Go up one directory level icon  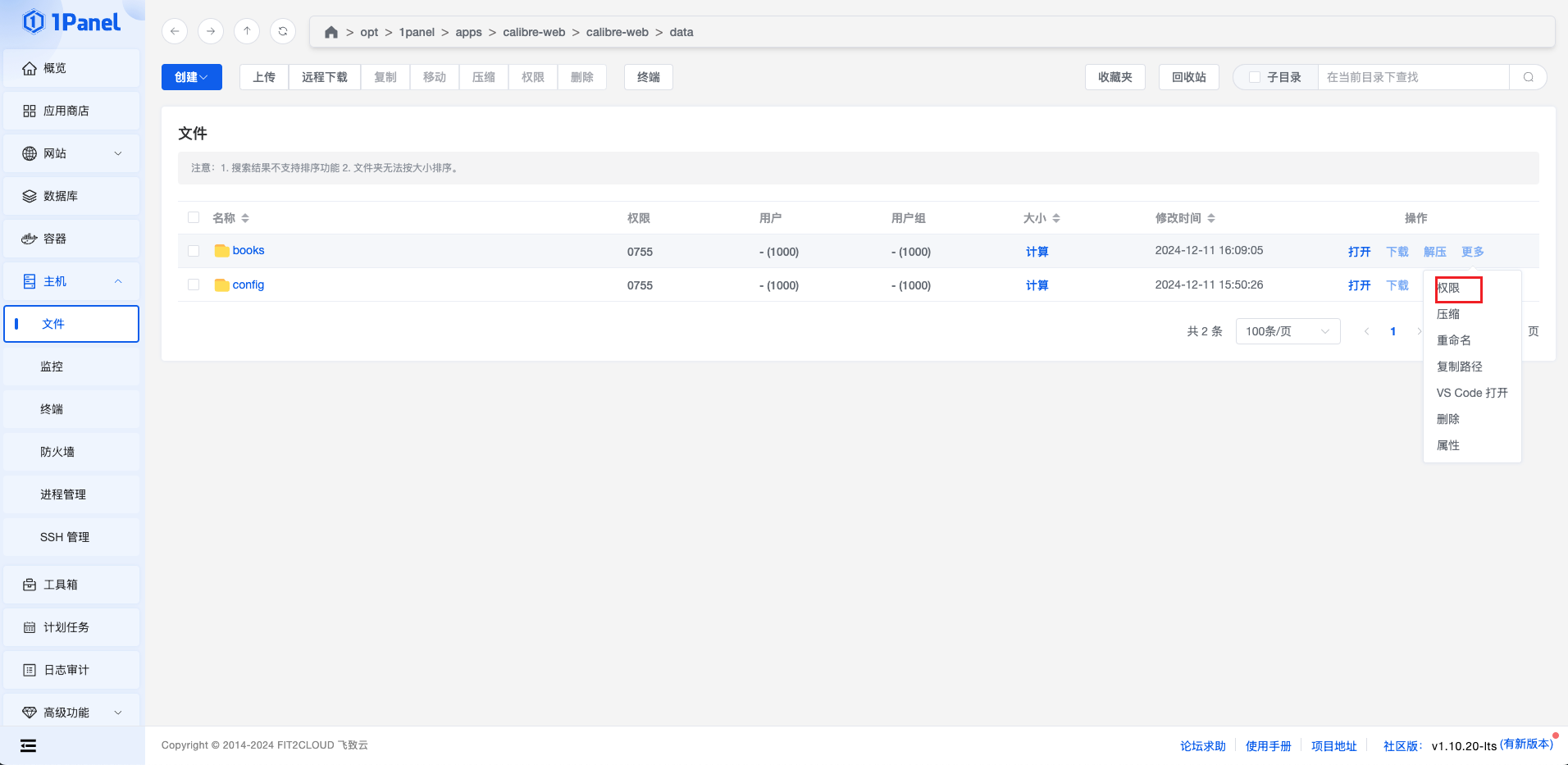(247, 31)
